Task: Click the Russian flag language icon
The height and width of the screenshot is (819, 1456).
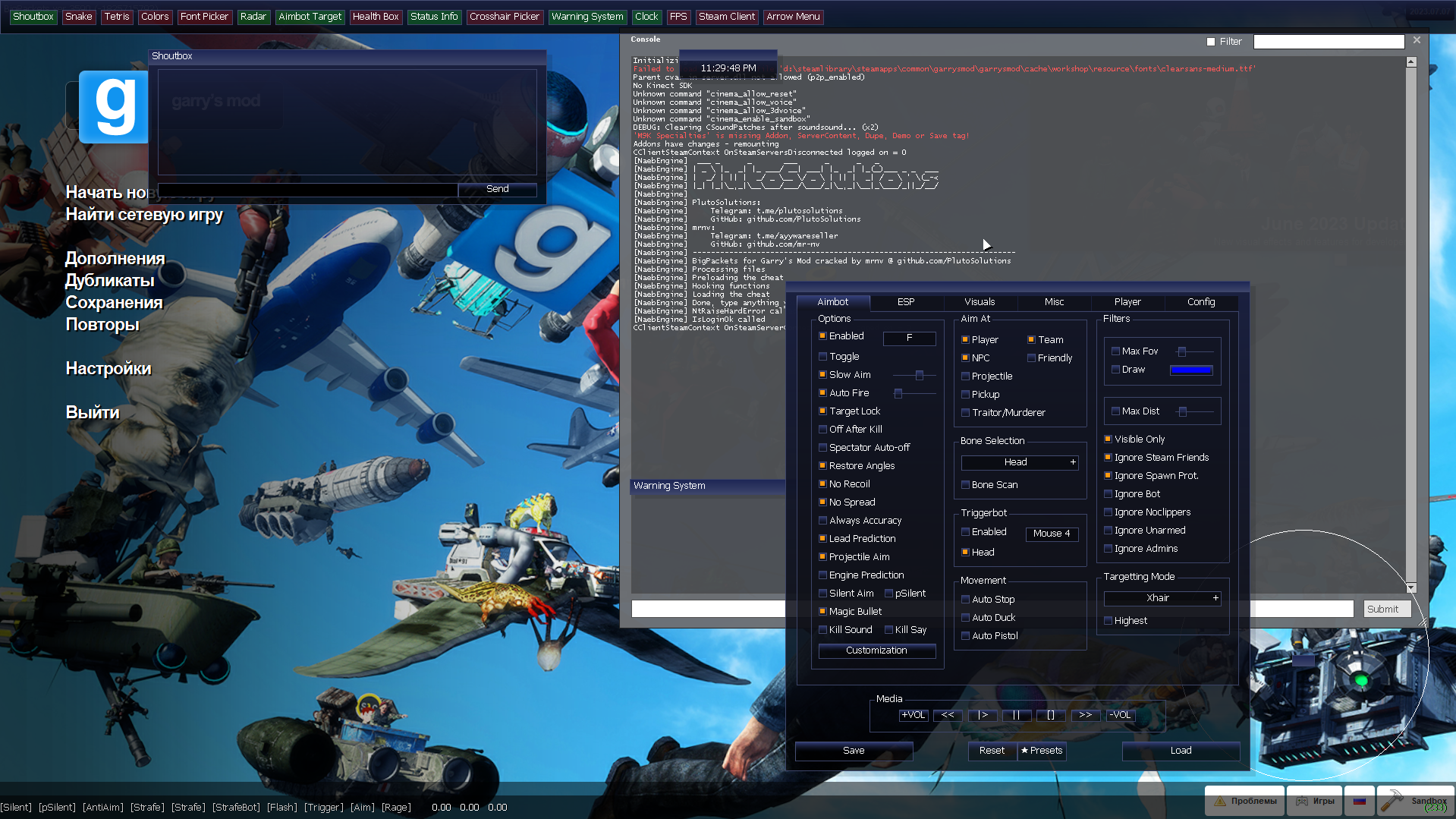Action: (x=1360, y=801)
